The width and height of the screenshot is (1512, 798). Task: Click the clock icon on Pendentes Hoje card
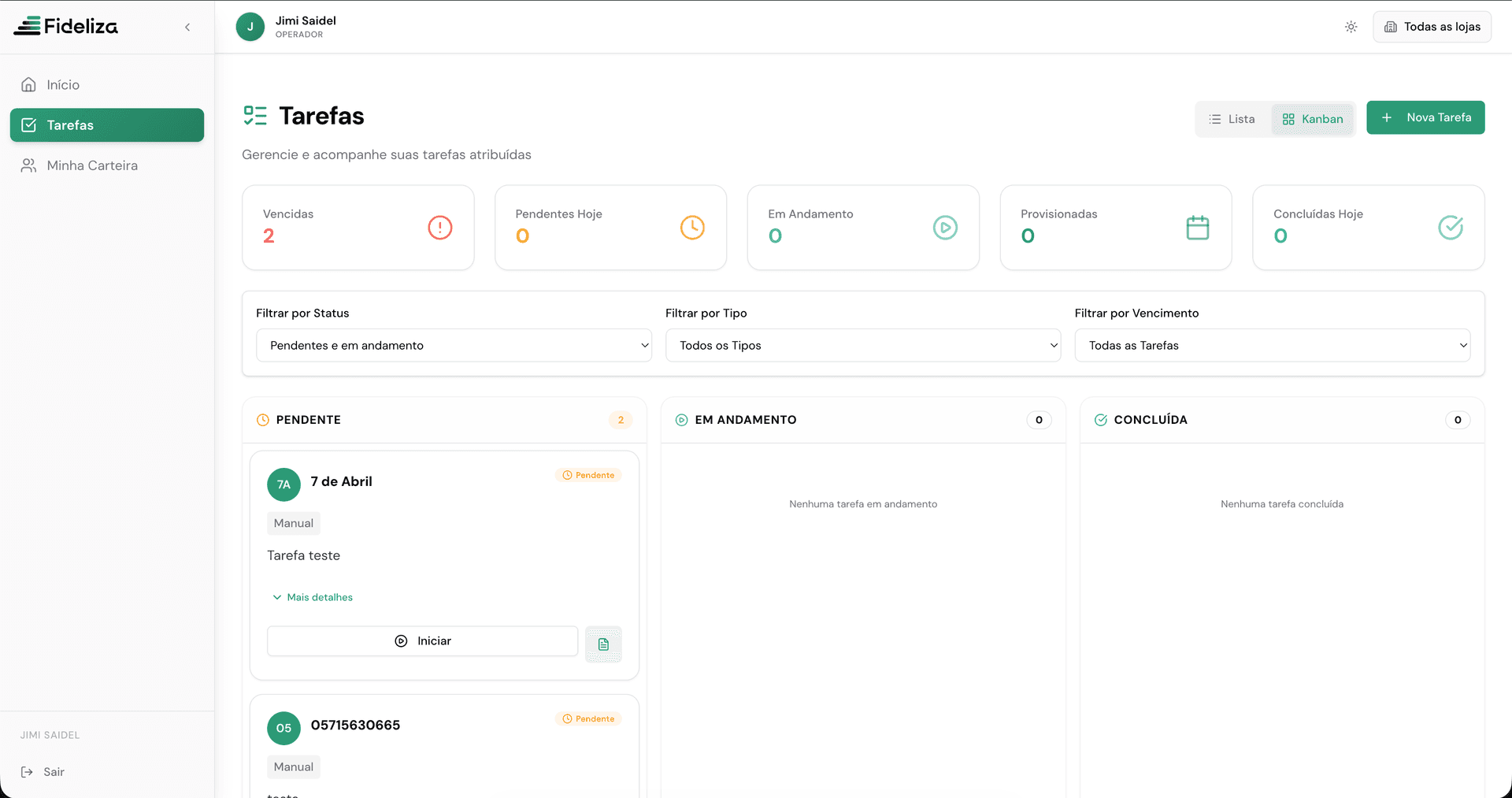[692, 228]
